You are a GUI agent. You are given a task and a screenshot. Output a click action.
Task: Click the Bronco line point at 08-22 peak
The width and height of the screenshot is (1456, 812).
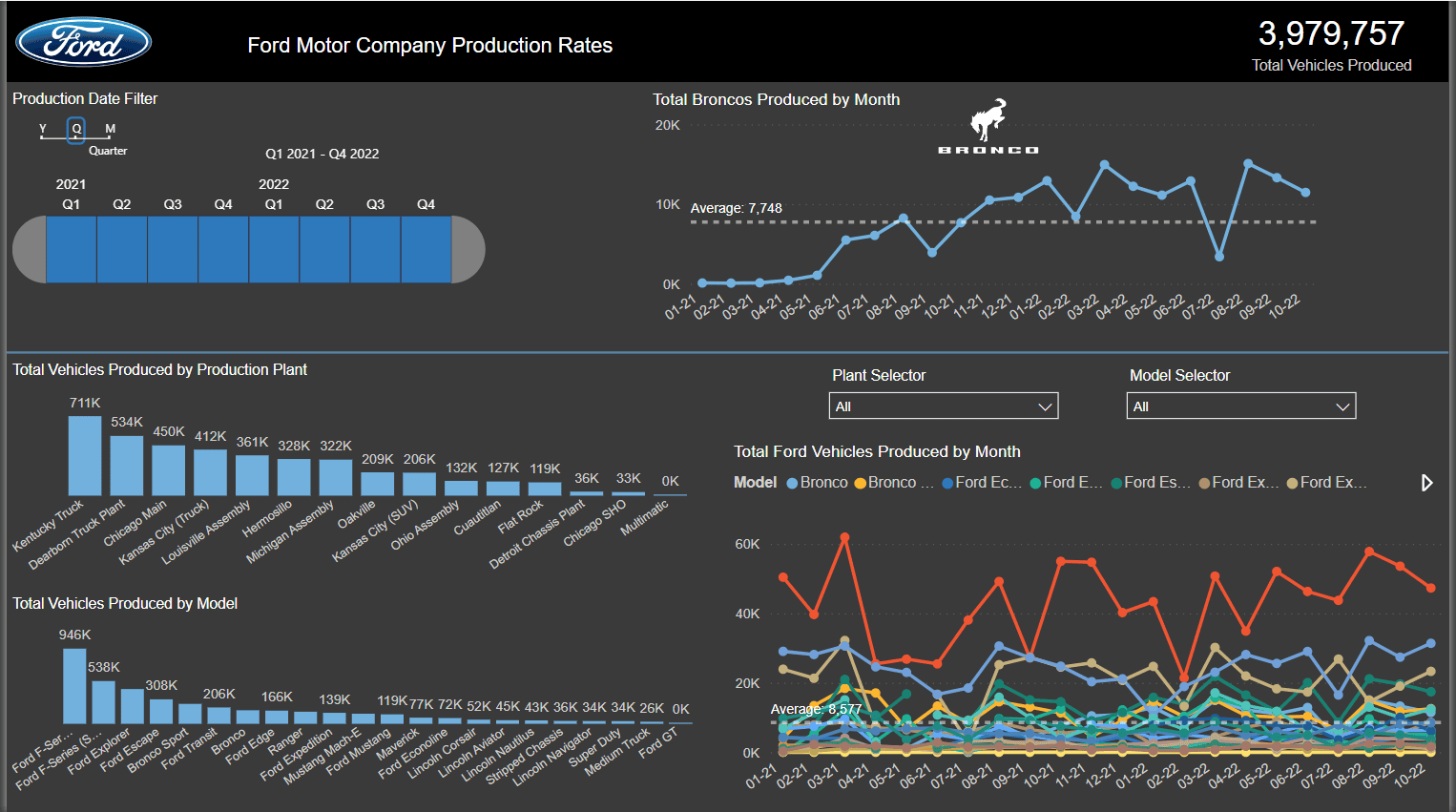click(x=1248, y=163)
